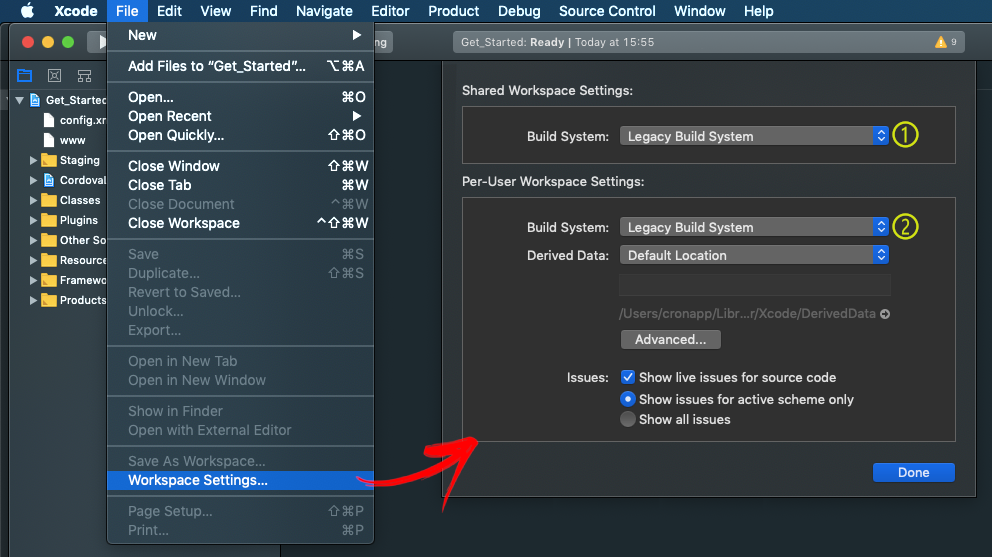Choose Close Tab menu item
This screenshot has width=992, height=557.
240,185
